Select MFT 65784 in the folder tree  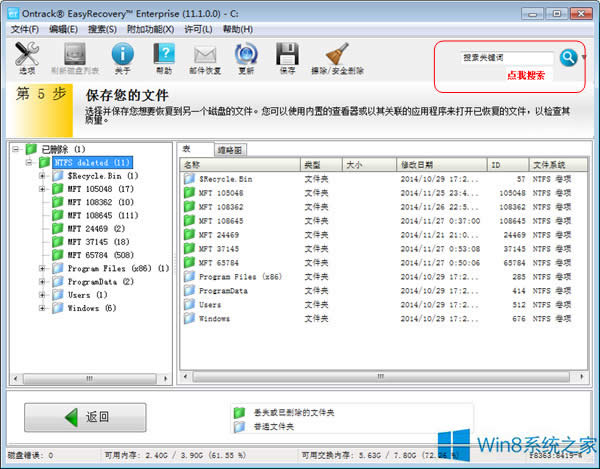pos(96,255)
